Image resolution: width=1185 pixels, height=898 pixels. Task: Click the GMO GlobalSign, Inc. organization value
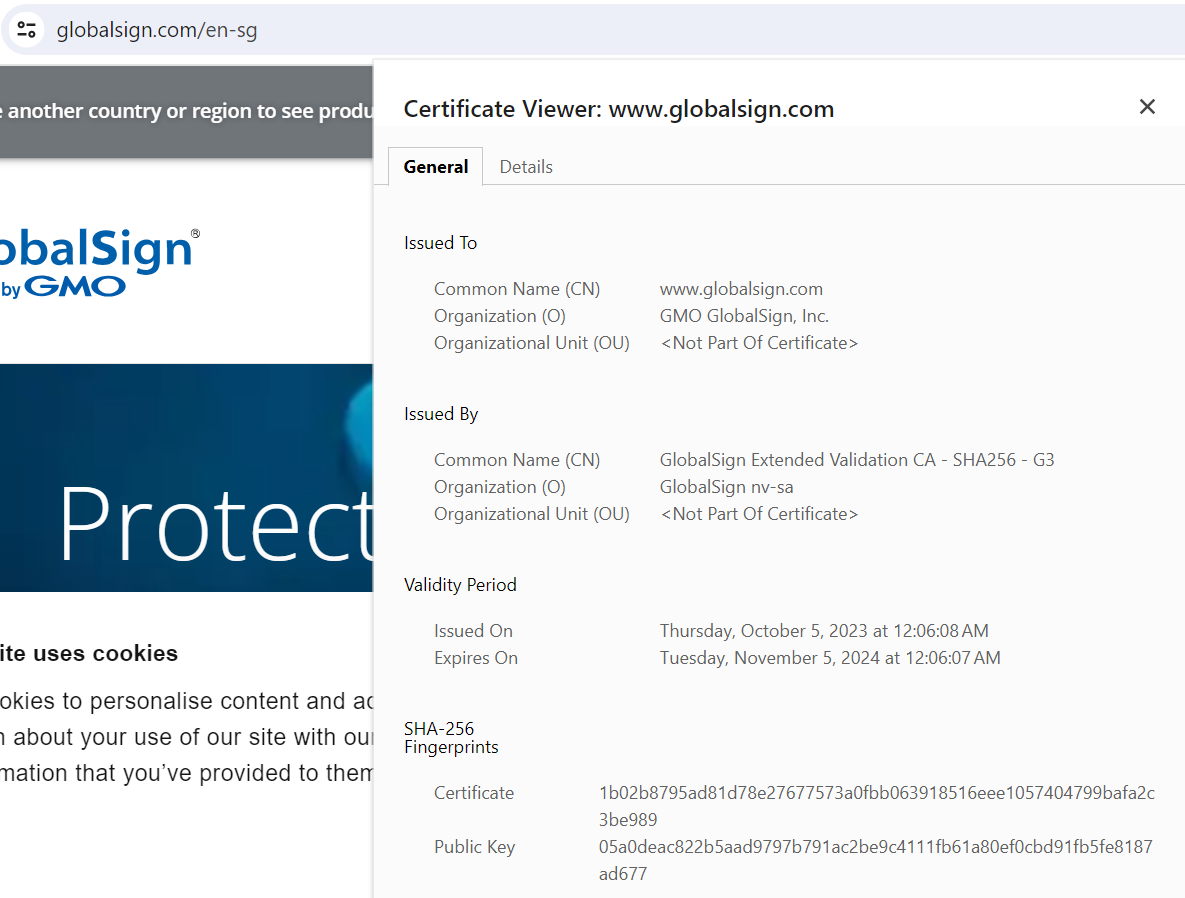coord(744,316)
